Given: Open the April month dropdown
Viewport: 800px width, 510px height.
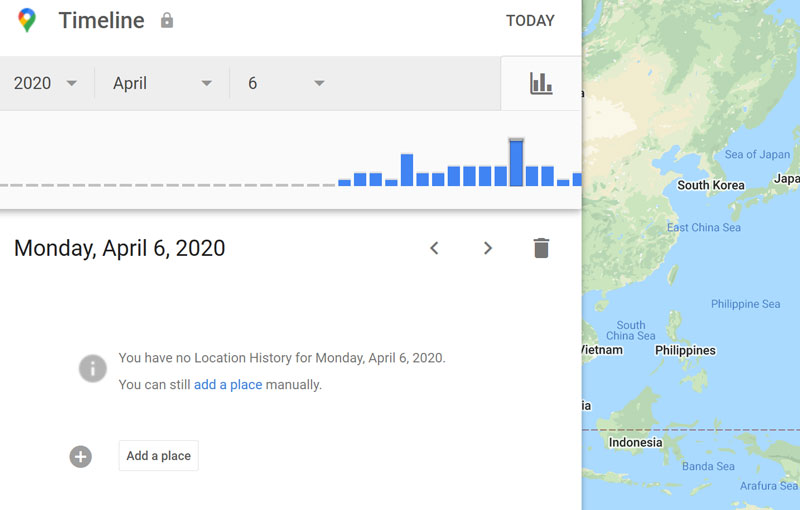Looking at the screenshot, I should 162,84.
